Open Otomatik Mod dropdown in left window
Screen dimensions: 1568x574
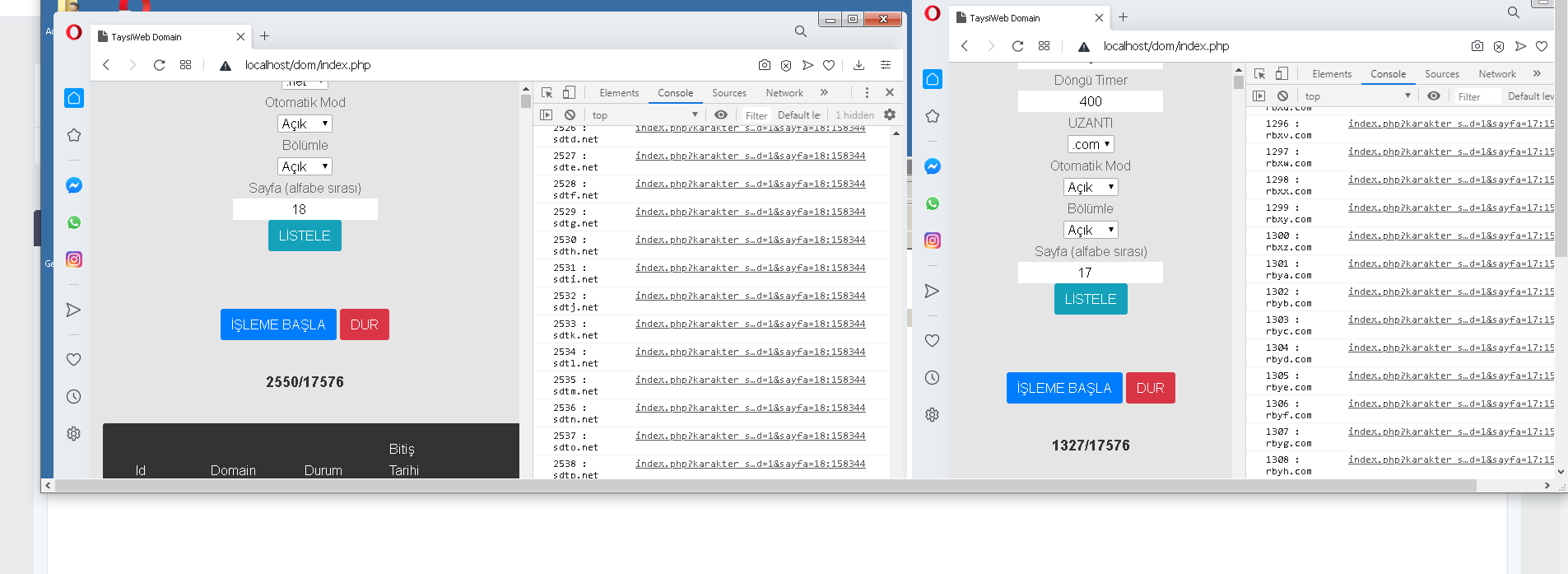305,124
